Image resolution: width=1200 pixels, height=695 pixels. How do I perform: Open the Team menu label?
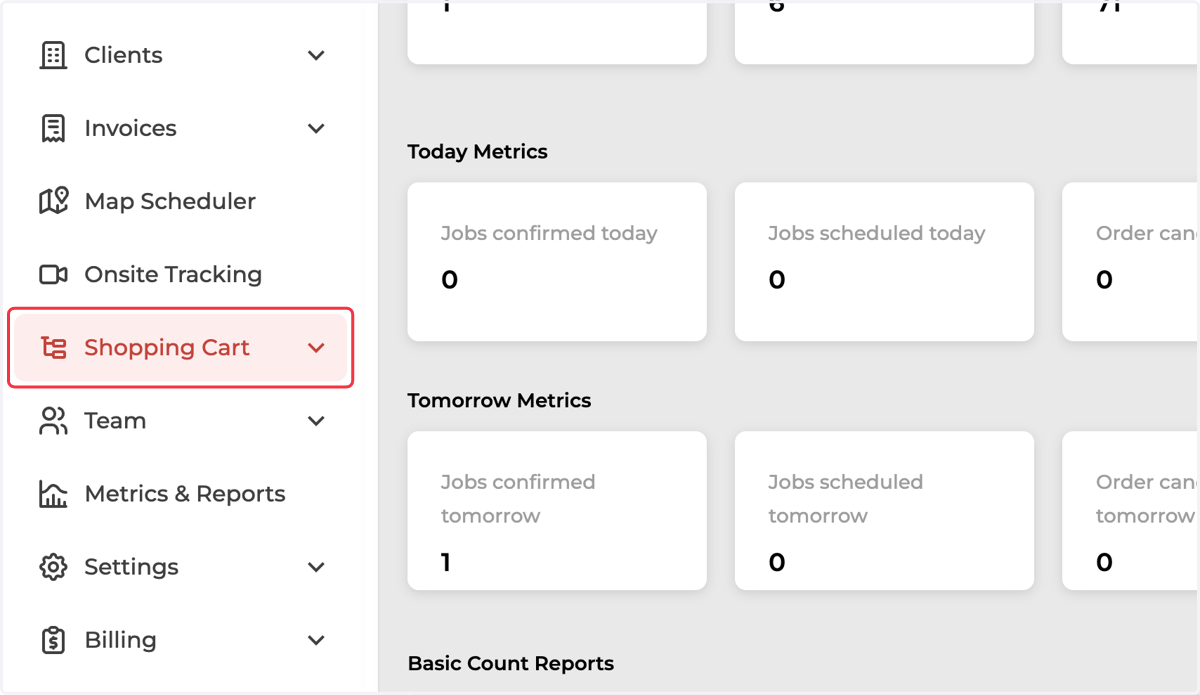coord(115,421)
